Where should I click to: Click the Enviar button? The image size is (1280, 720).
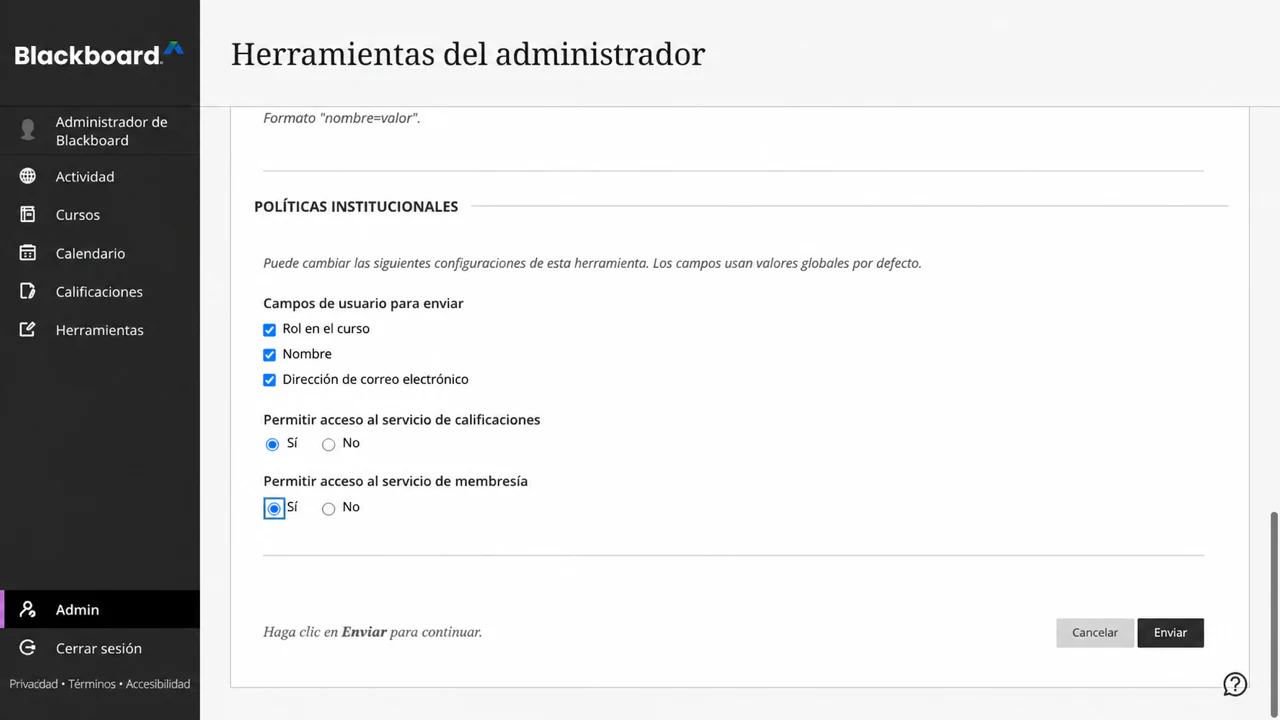(x=1170, y=633)
